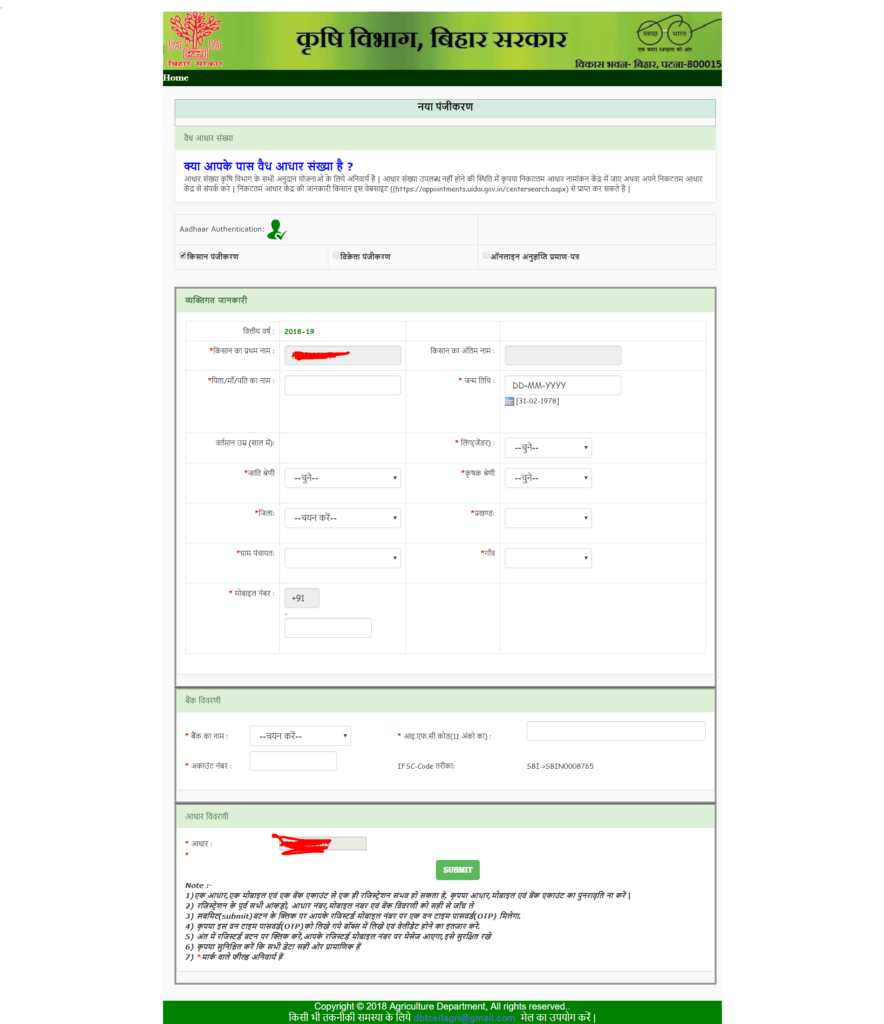Open the Home menu item
This screenshot has height=1024, width=884.
pos(176,78)
